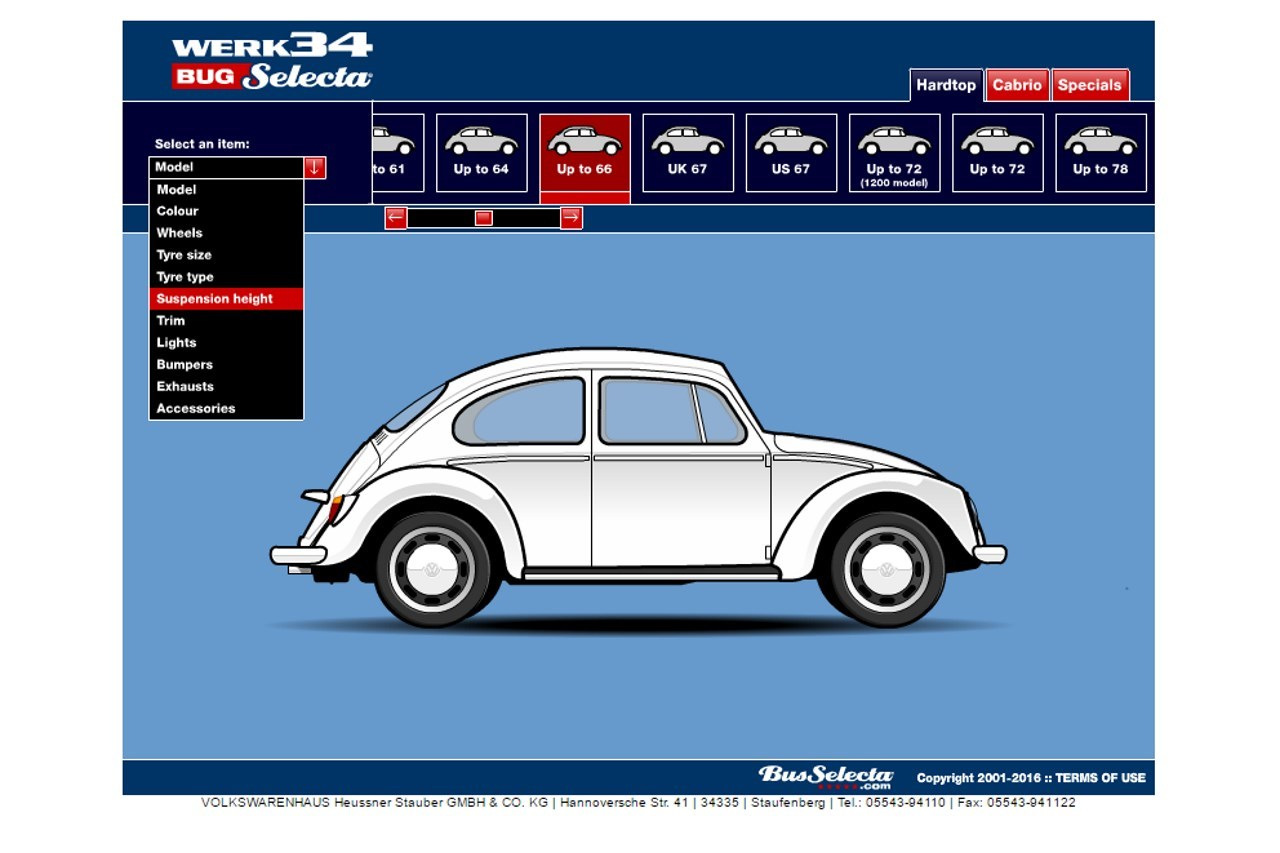This screenshot has height=853, width=1280.
Task: Select Model in the dropdown list
Action: 226,189
